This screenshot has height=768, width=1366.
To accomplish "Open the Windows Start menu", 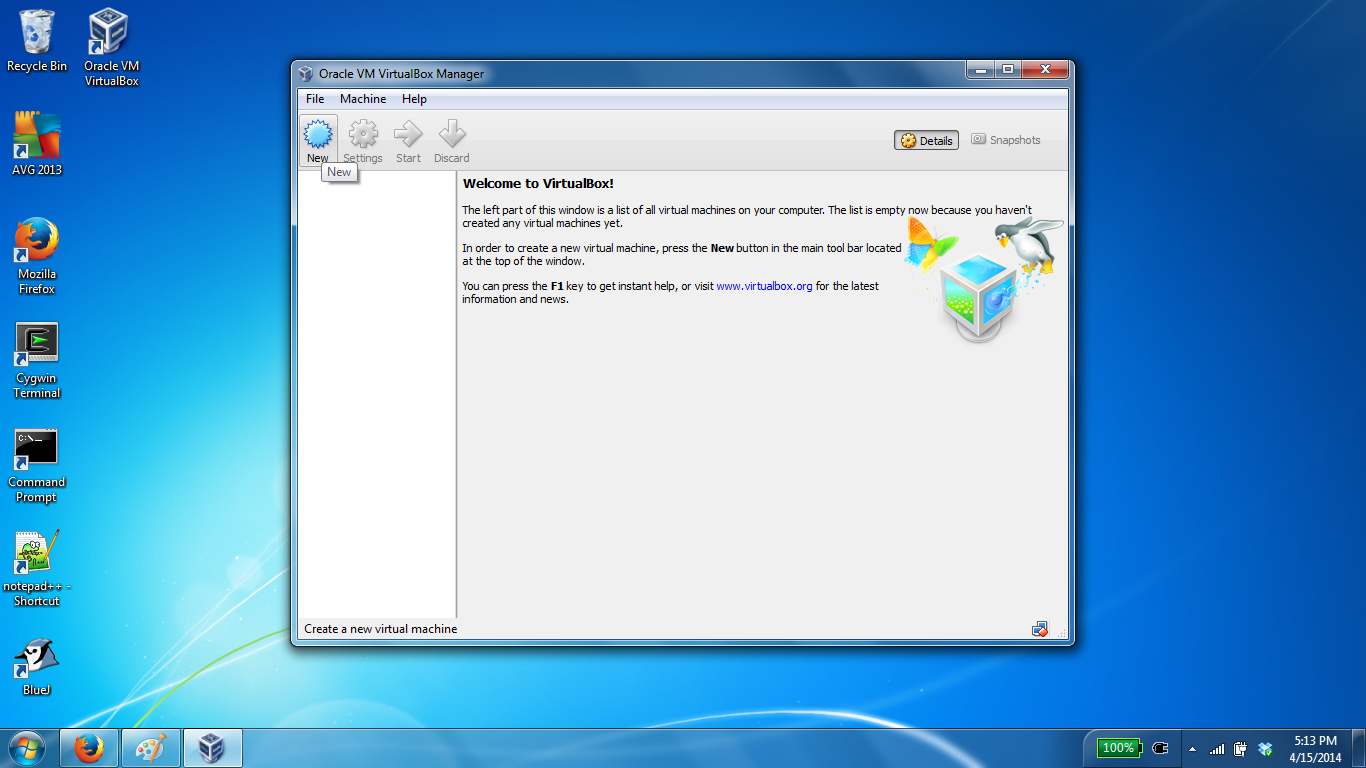I will point(27,748).
